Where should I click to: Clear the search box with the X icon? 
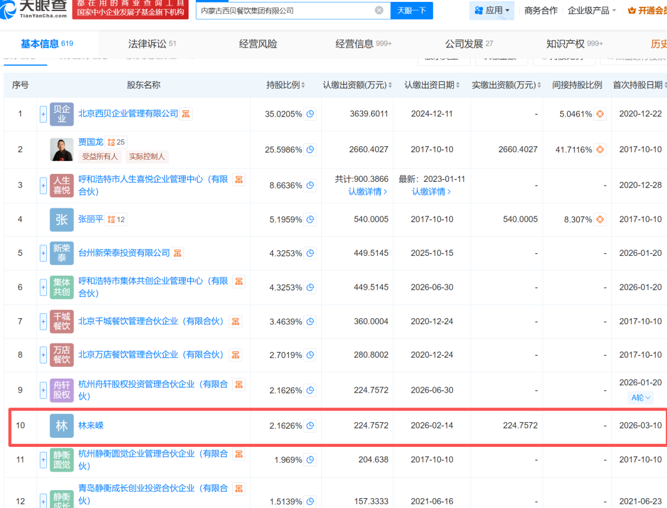click(x=379, y=11)
